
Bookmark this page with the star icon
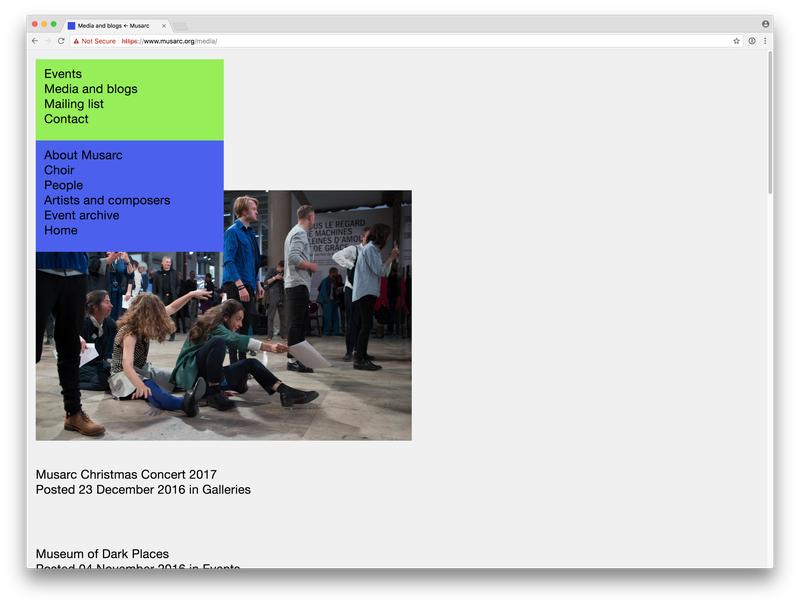click(x=736, y=41)
